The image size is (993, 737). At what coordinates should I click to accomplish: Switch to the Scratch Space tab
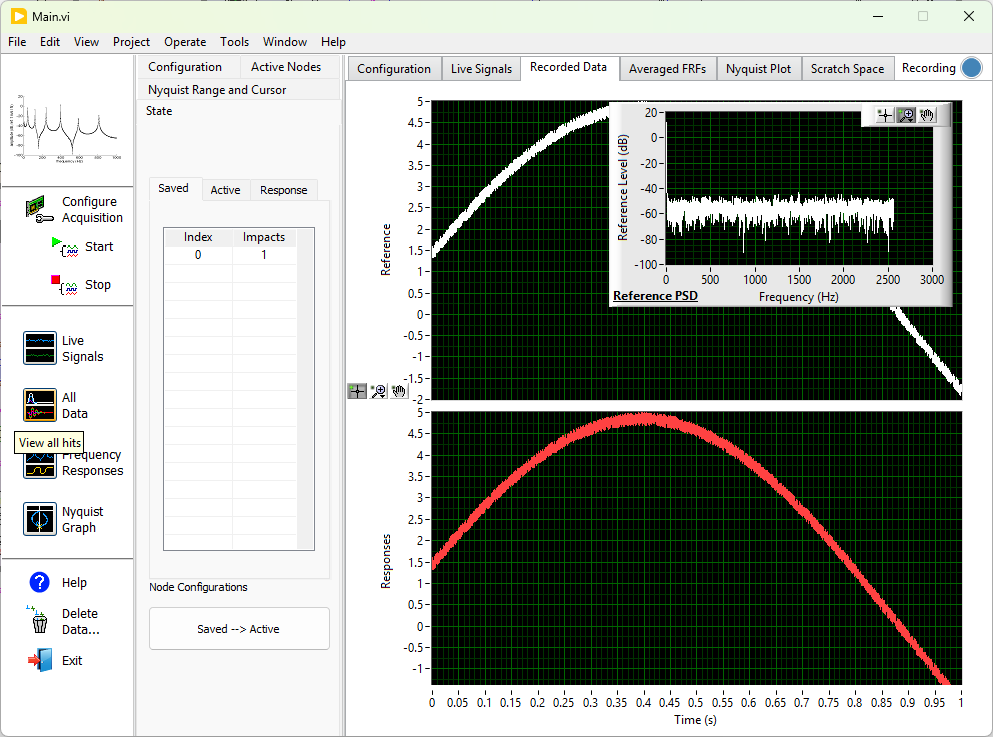(x=847, y=68)
